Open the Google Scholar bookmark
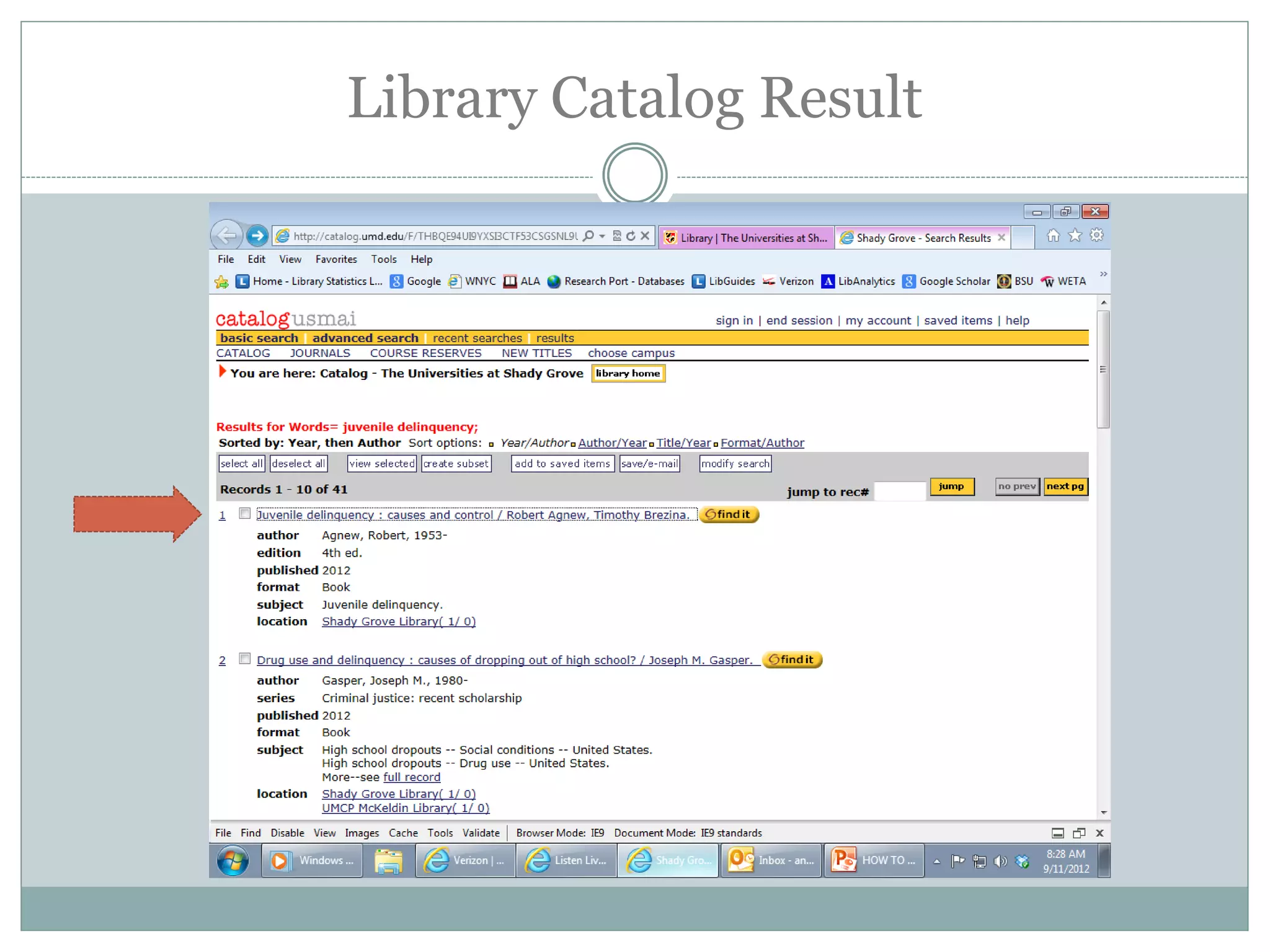 coord(946,281)
